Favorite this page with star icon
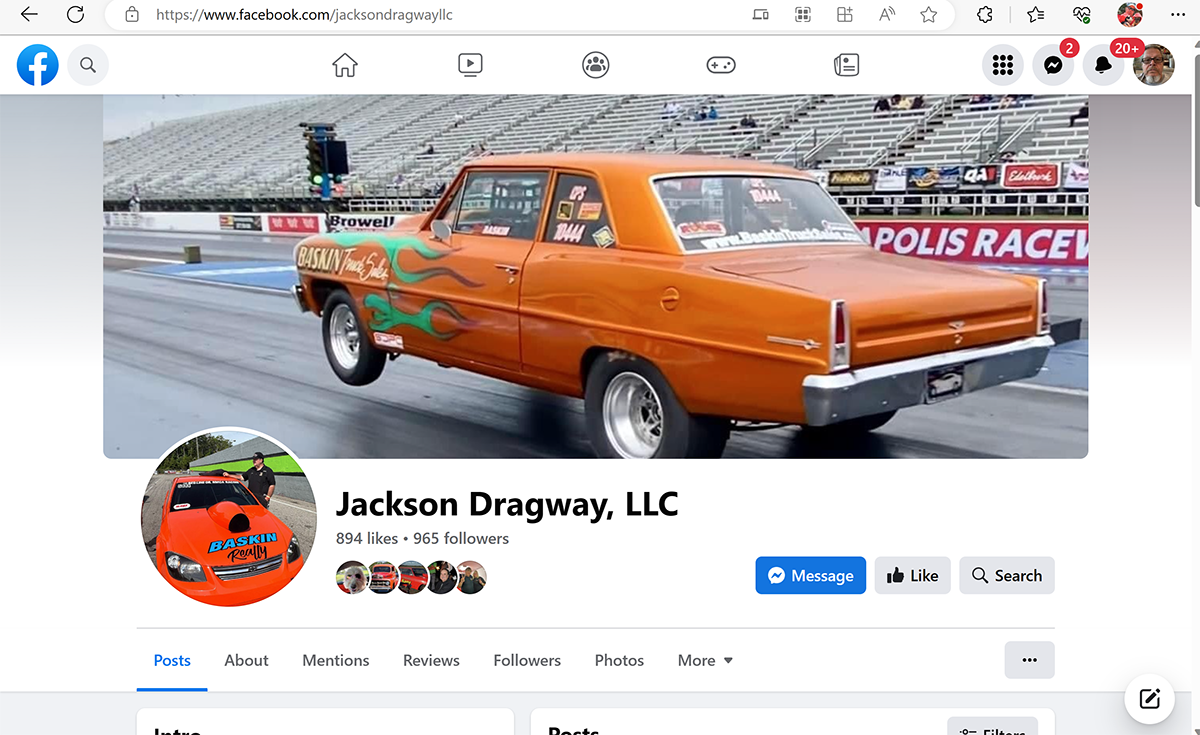 point(929,15)
